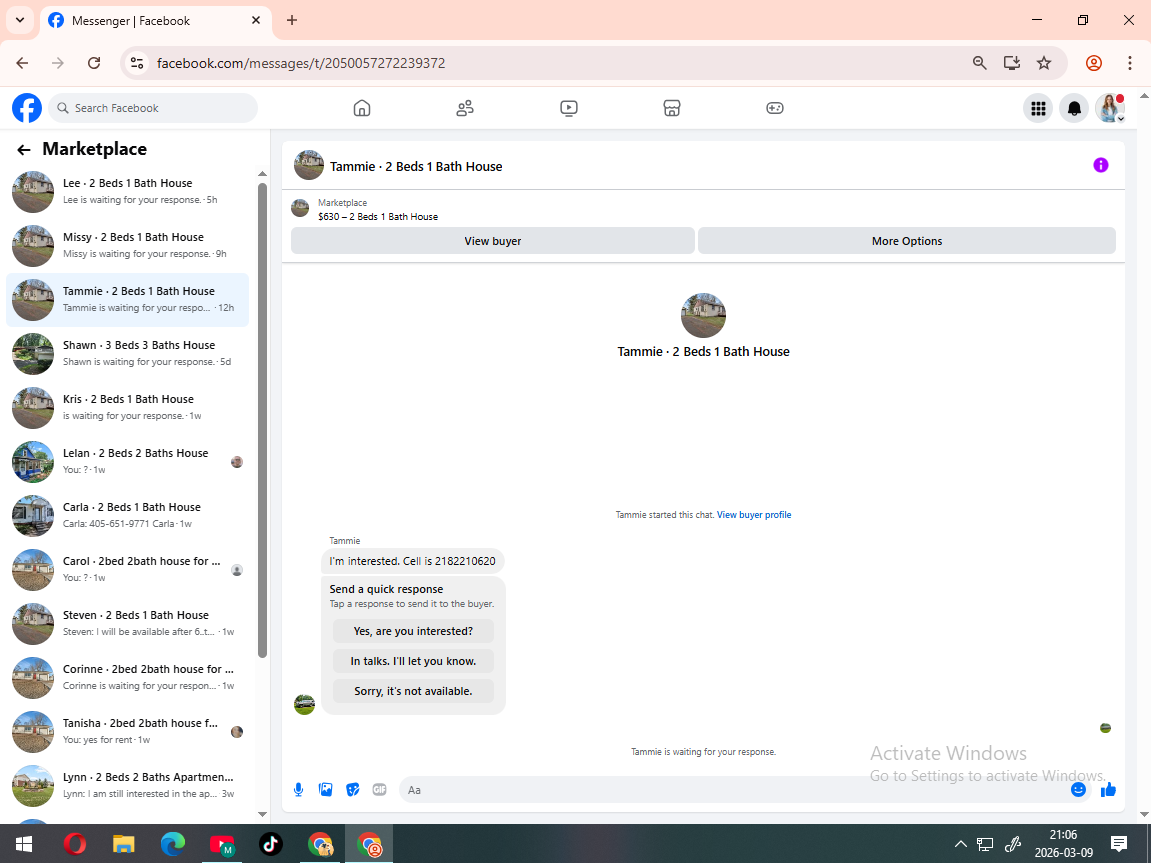The image size is (1151, 863).
Task: Go back in browser history
Action: (x=22, y=63)
